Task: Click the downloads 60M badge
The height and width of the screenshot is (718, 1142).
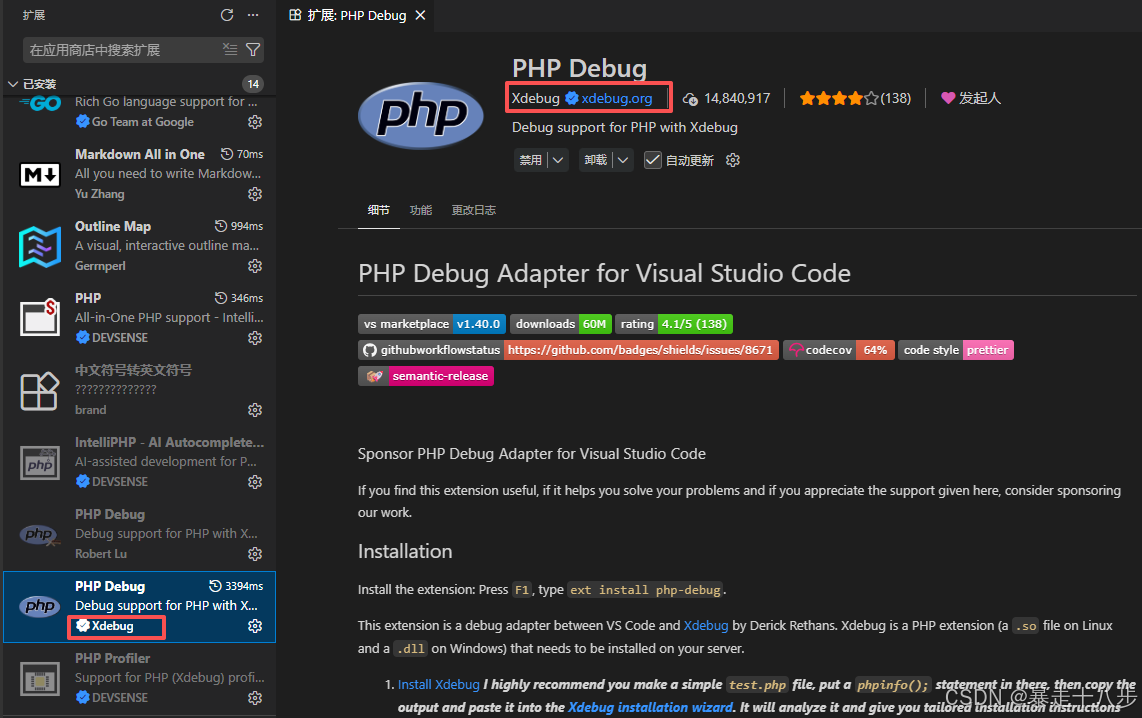Action: 560,324
